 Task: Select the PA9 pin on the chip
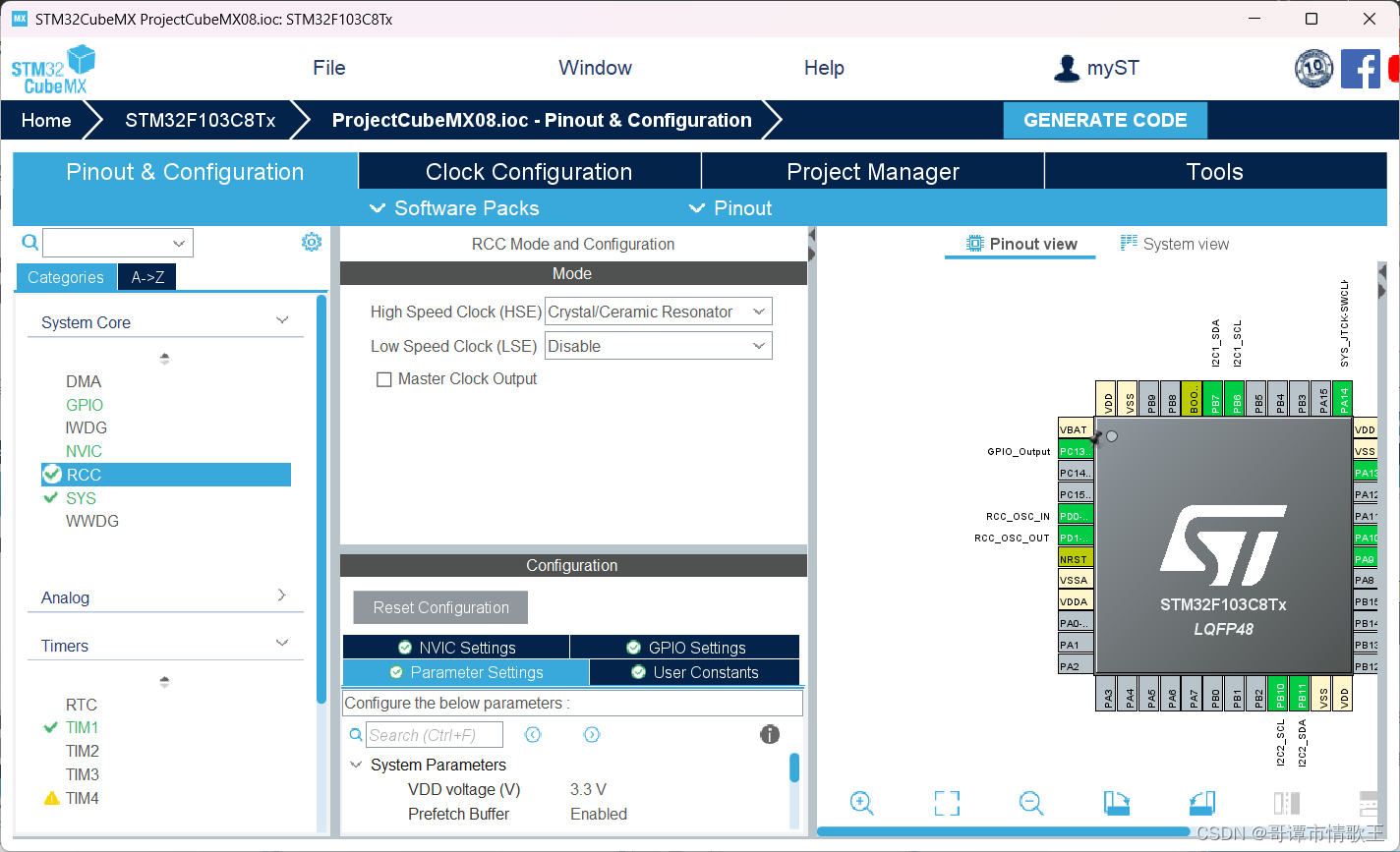click(1365, 559)
